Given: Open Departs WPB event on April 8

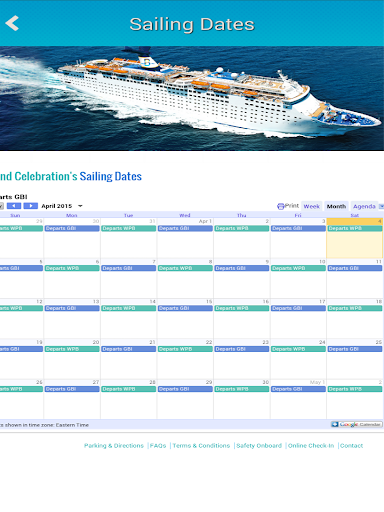Looking at the screenshot, I should tap(185, 268).
